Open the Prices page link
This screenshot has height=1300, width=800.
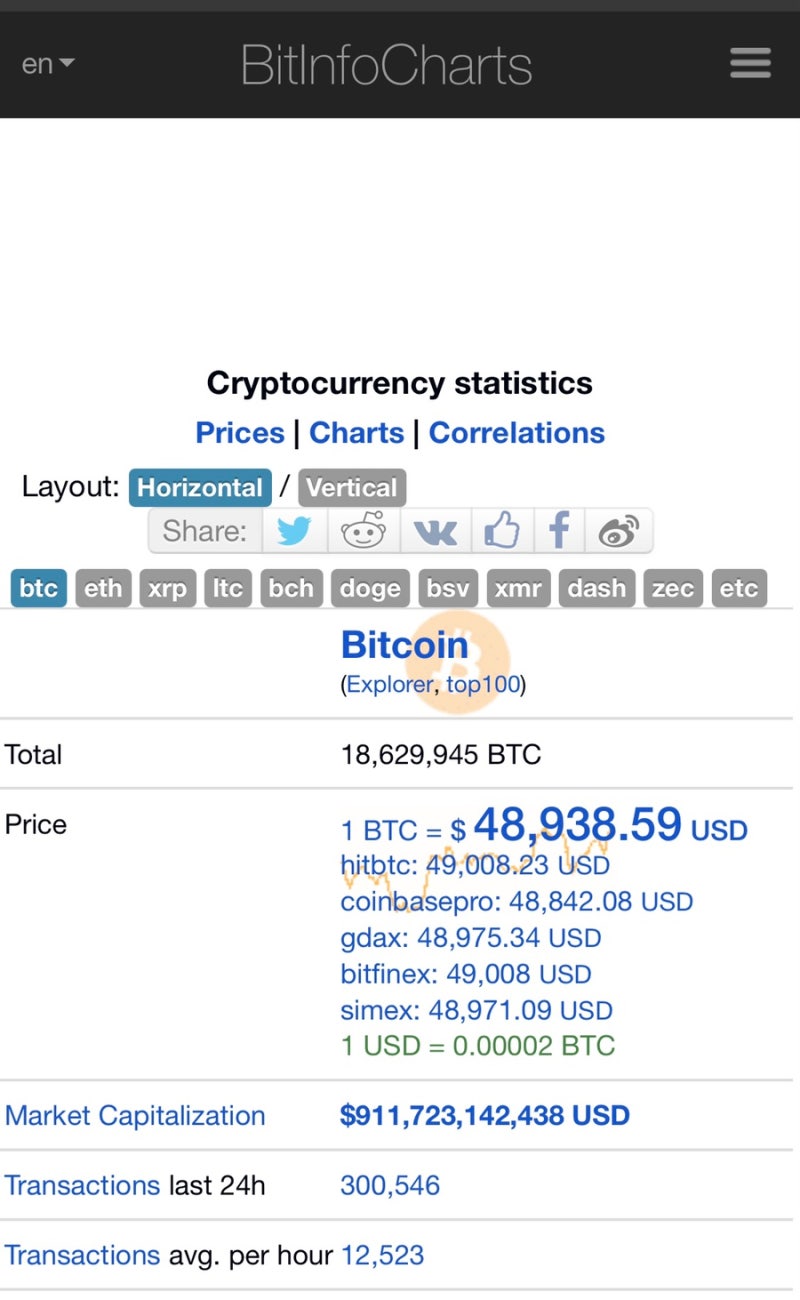[240, 433]
